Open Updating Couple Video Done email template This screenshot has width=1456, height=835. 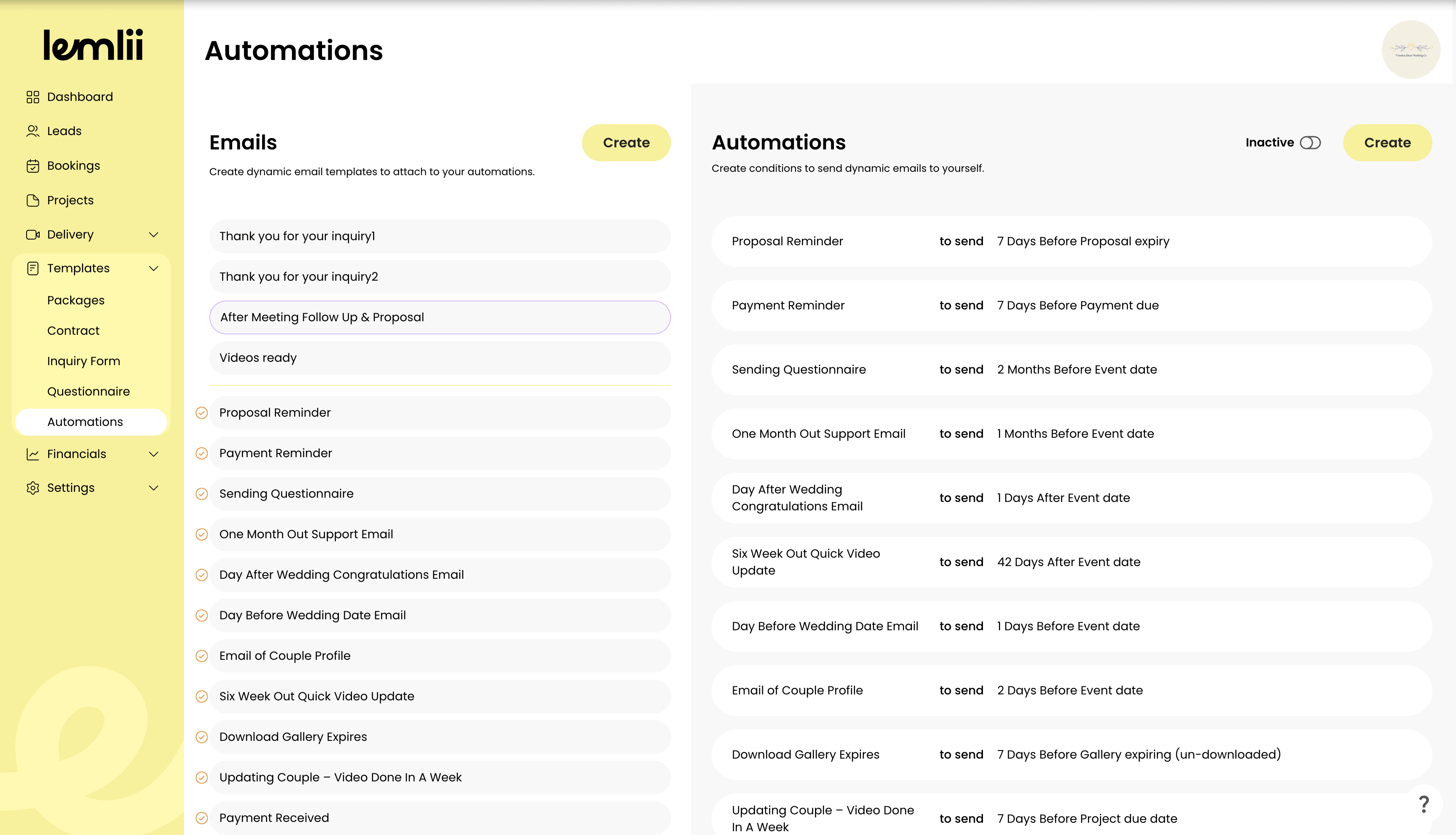click(x=440, y=778)
